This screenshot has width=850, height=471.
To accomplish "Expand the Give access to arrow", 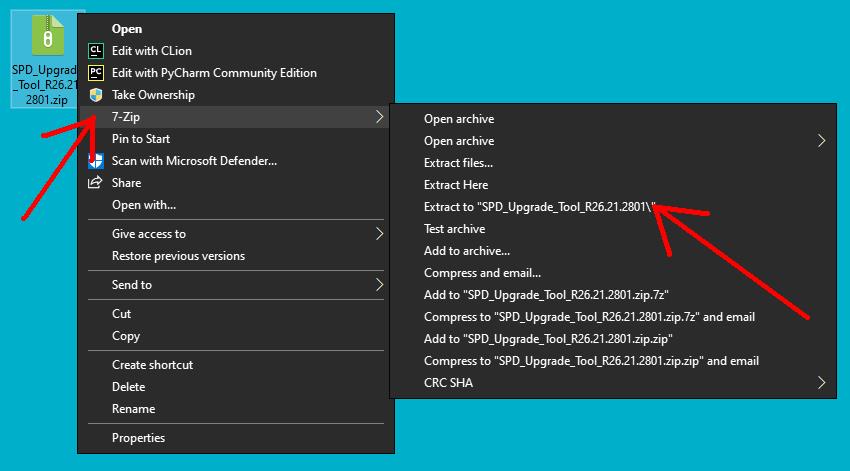I will click(379, 234).
